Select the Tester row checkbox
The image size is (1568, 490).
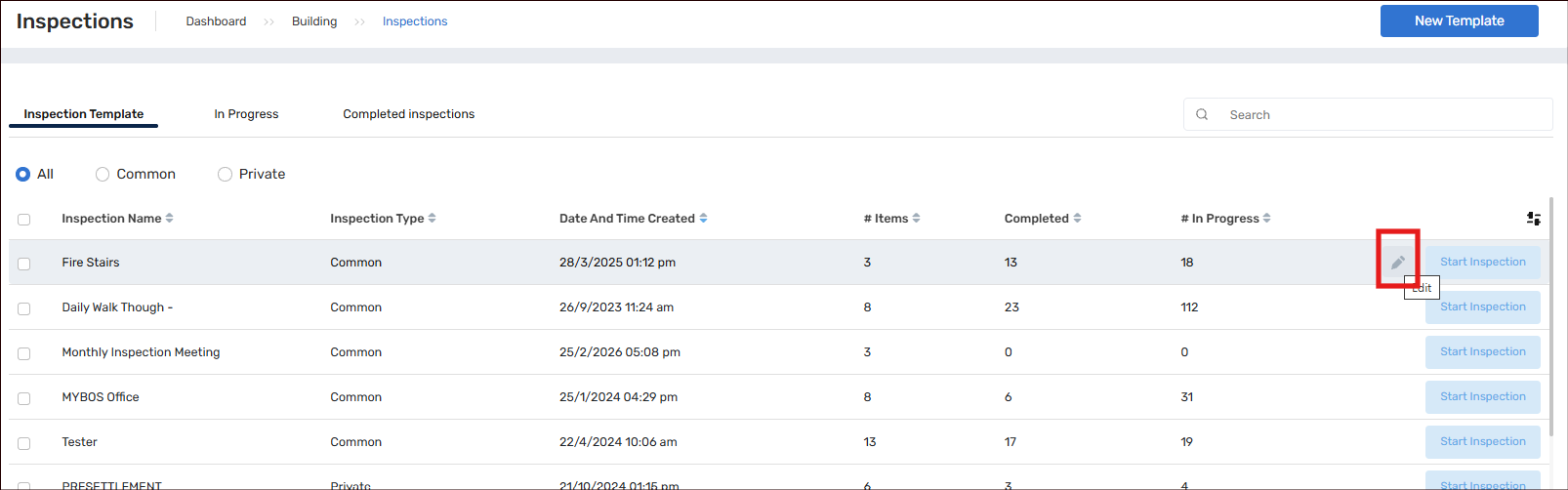[24, 443]
